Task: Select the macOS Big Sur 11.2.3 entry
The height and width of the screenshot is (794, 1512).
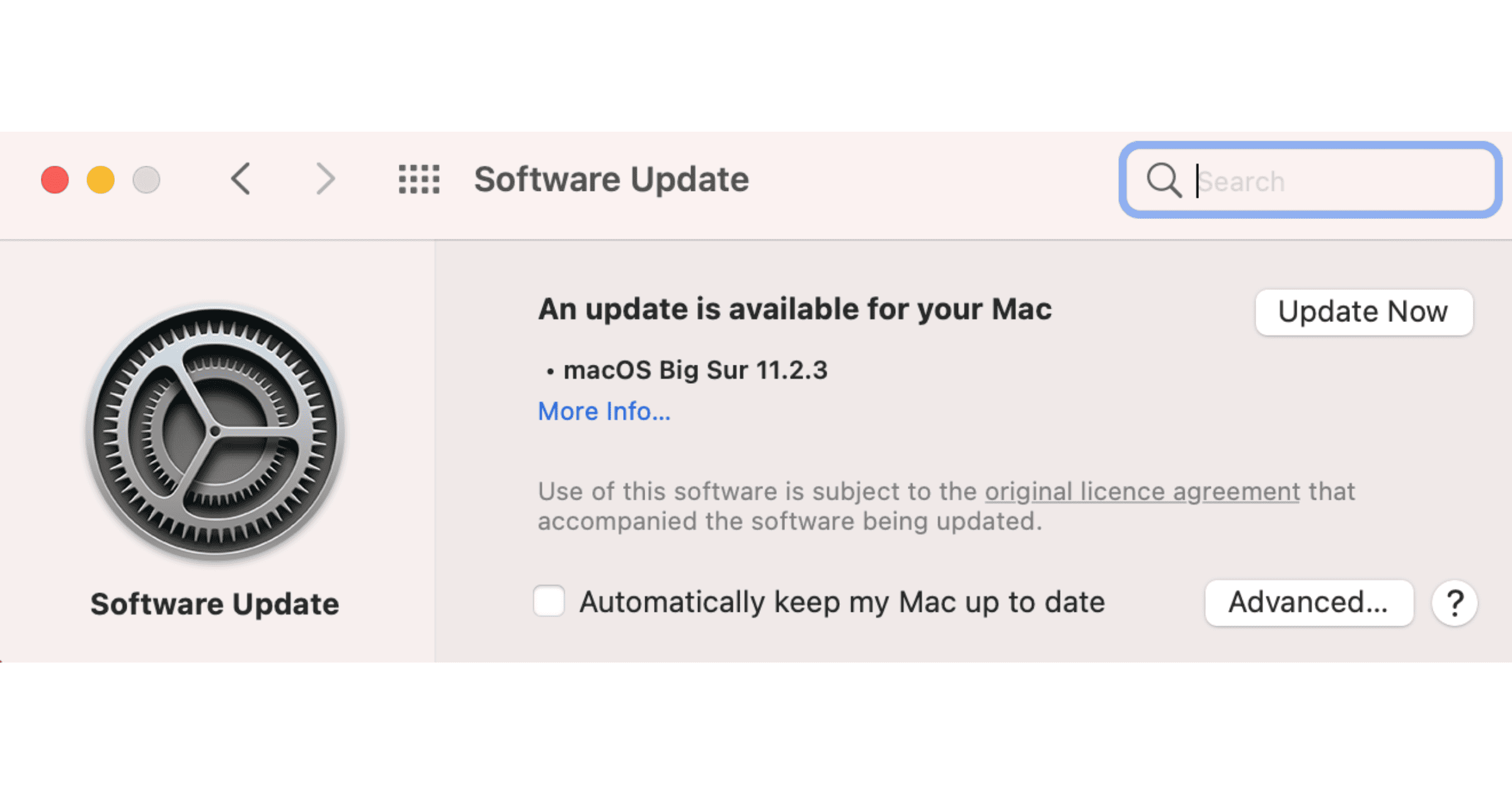Action: tap(694, 371)
